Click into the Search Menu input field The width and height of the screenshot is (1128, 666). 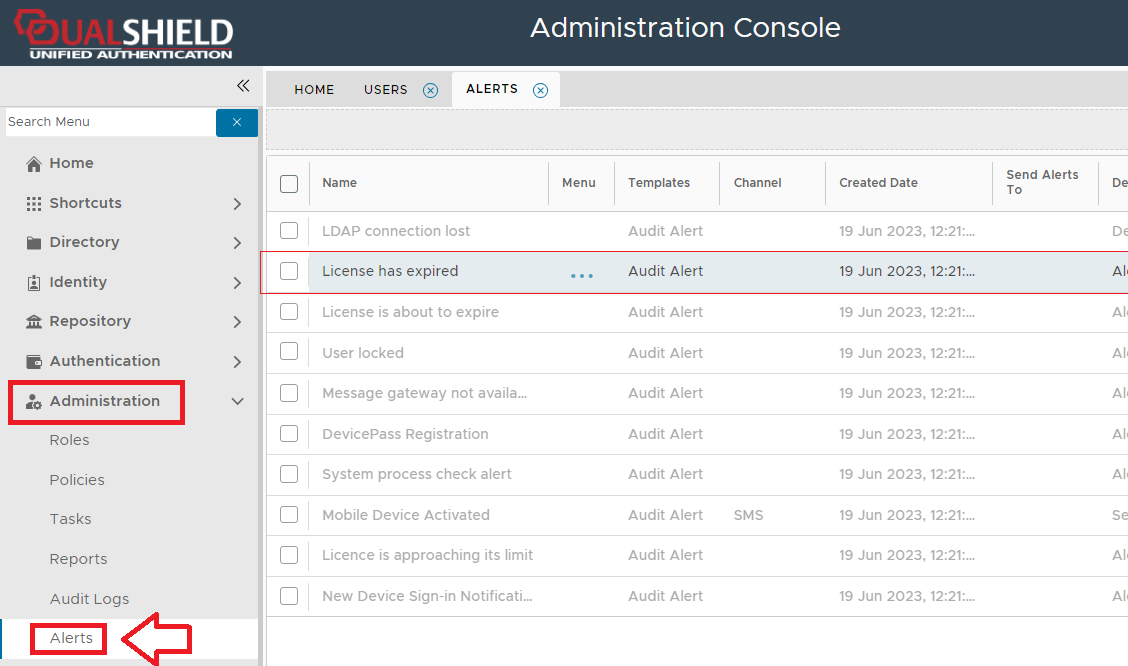coord(108,122)
